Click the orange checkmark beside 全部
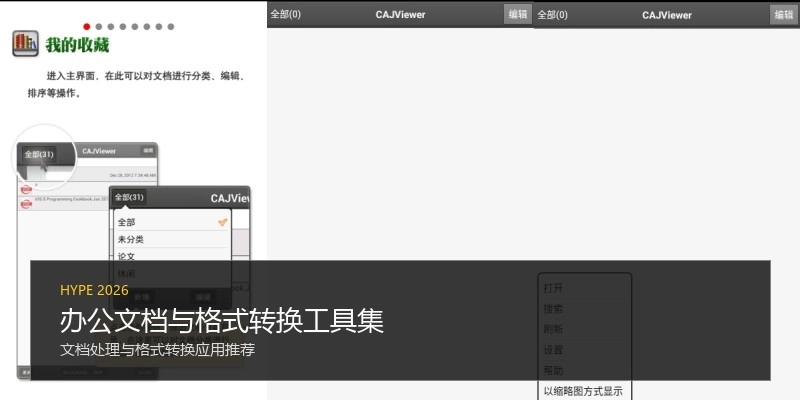The height and width of the screenshot is (400, 800). click(x=222, y=222)
